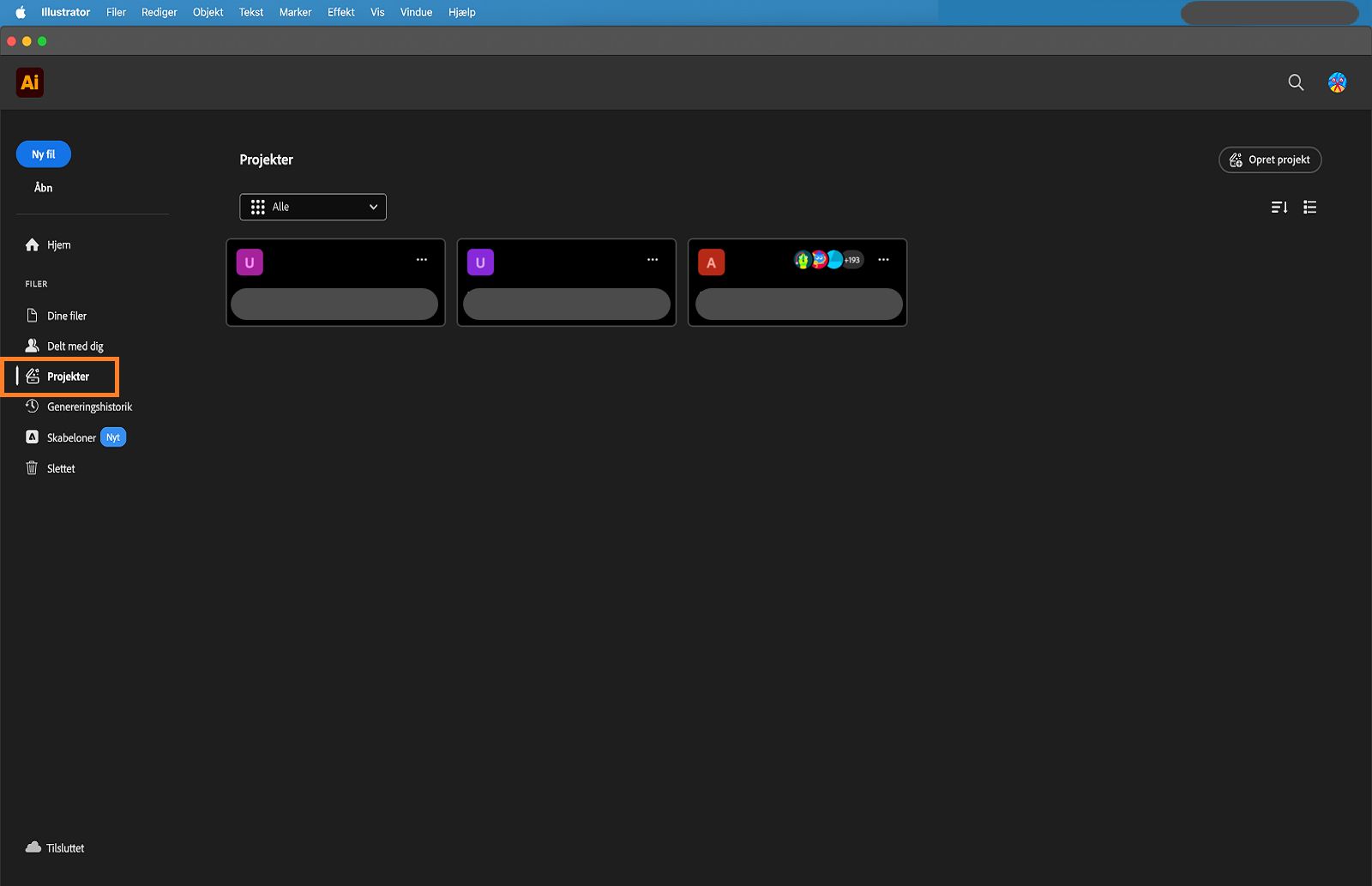
Task: Click the Projekter sidebar icon
Action: coord(33,377)
